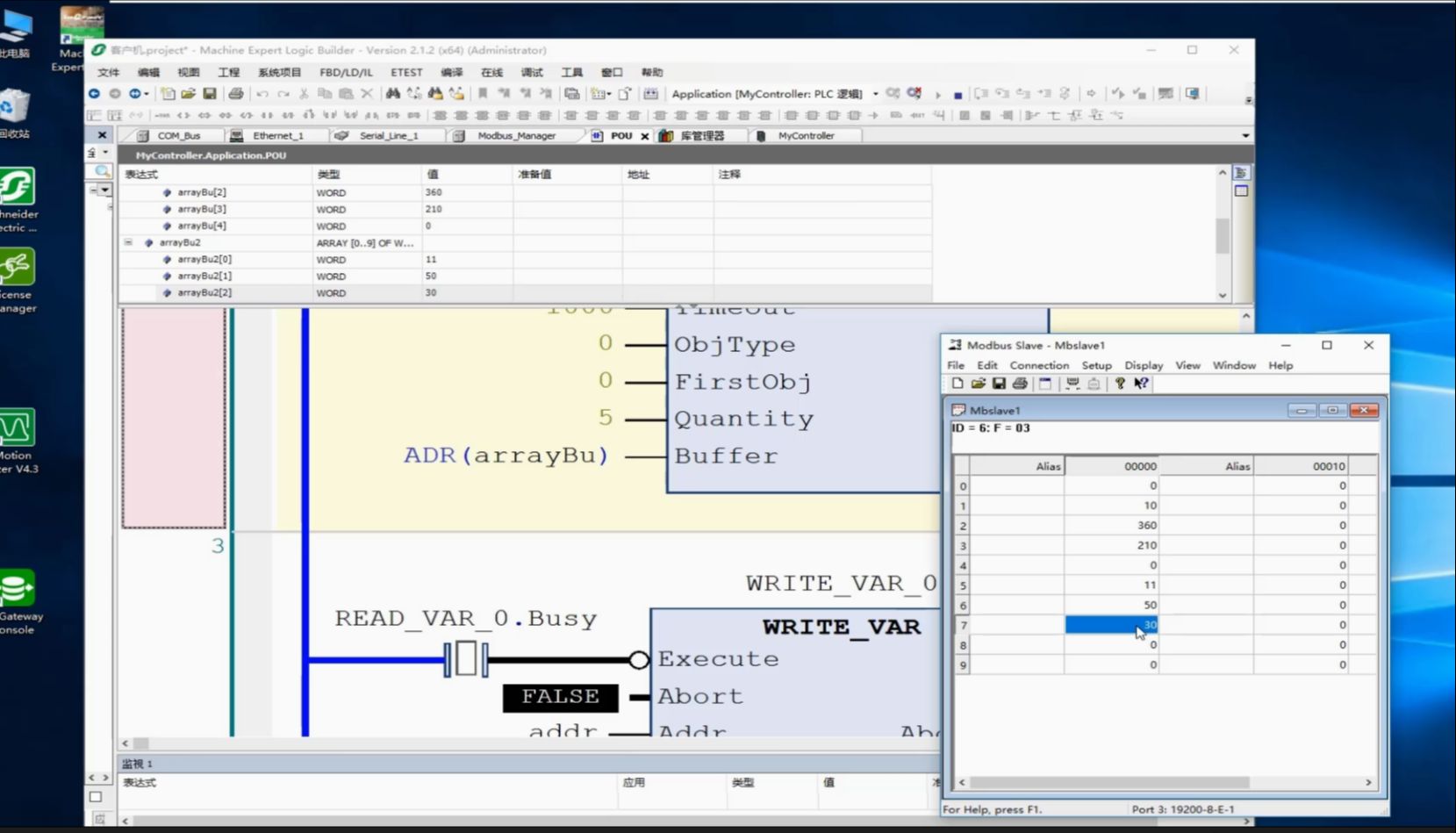Switch to the Ethernet_1 tab
Viewport: 1456px width, 833px height.
pos(277,136)
